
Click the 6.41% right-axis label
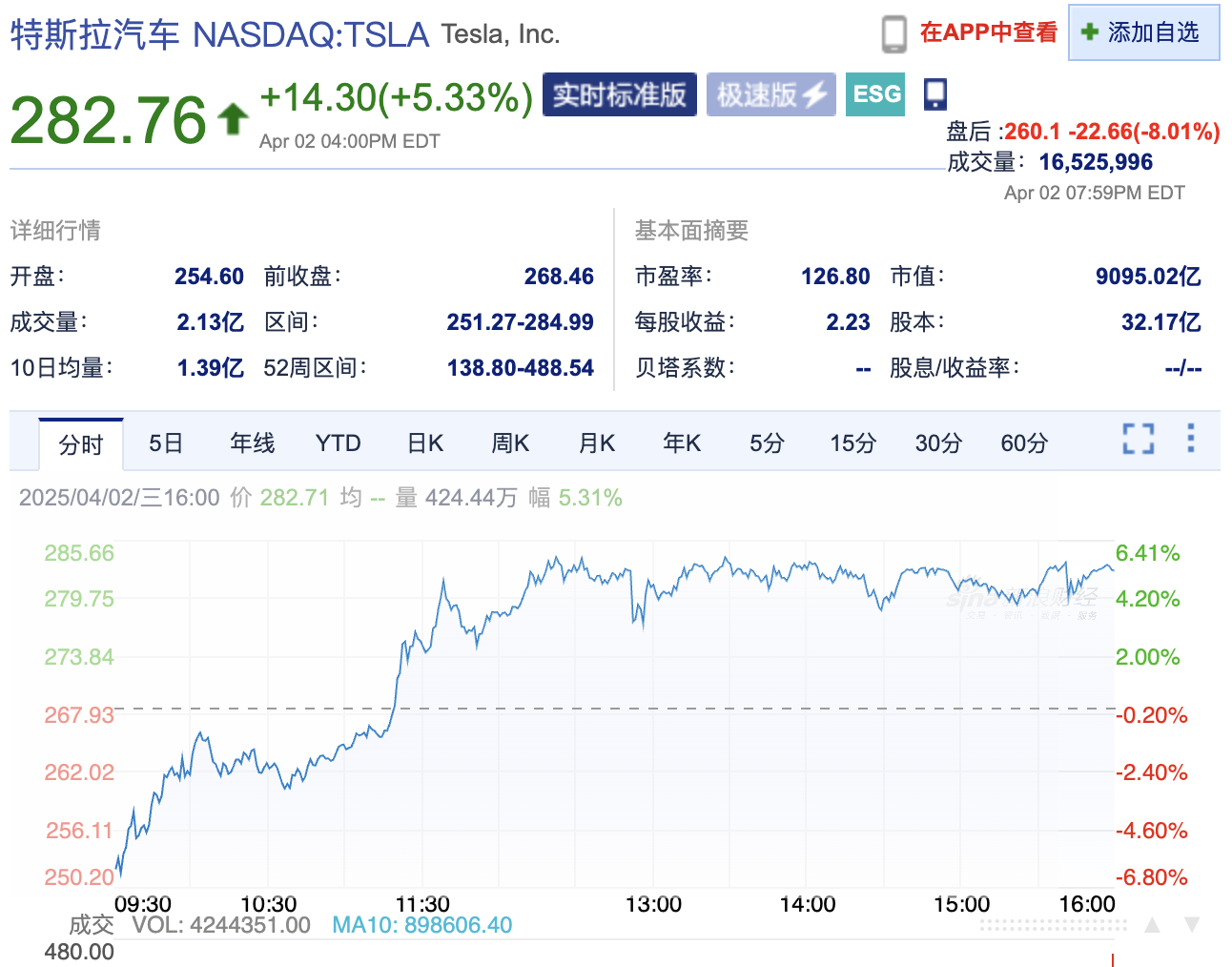click(x=1147, y=553)
